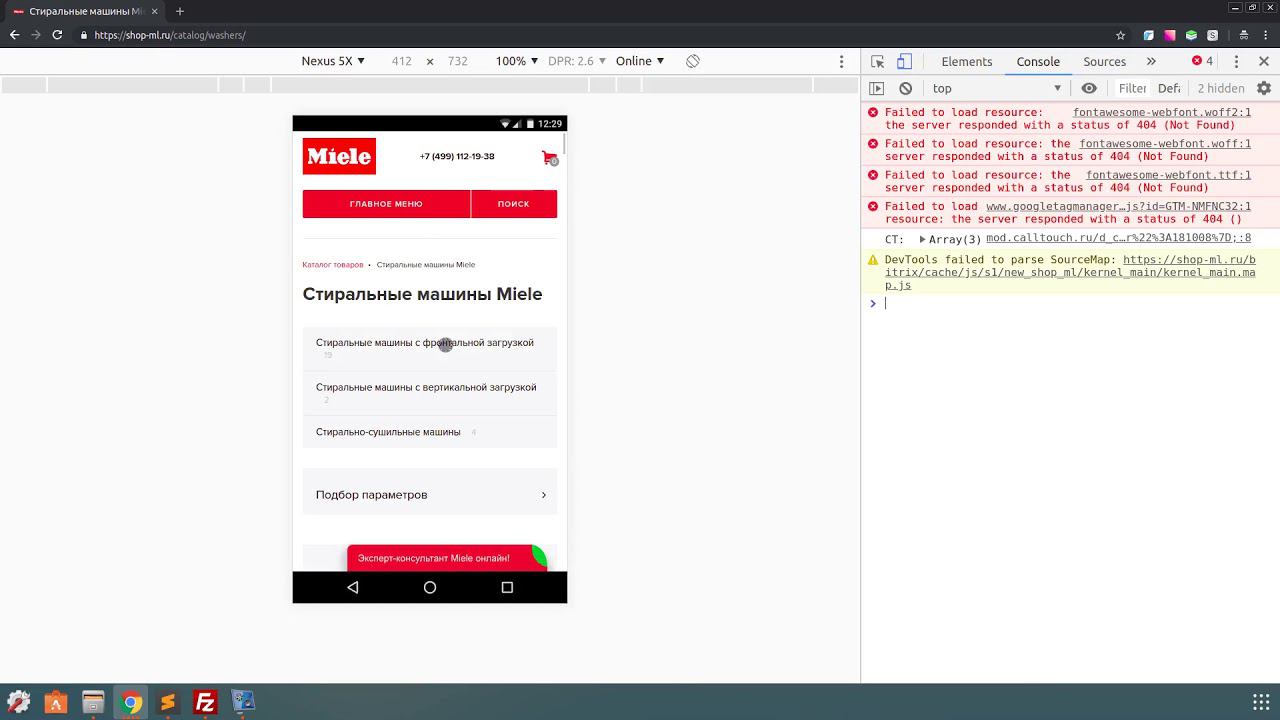Open the Sources tab
1280x720 pixels.
[1105, 61]
